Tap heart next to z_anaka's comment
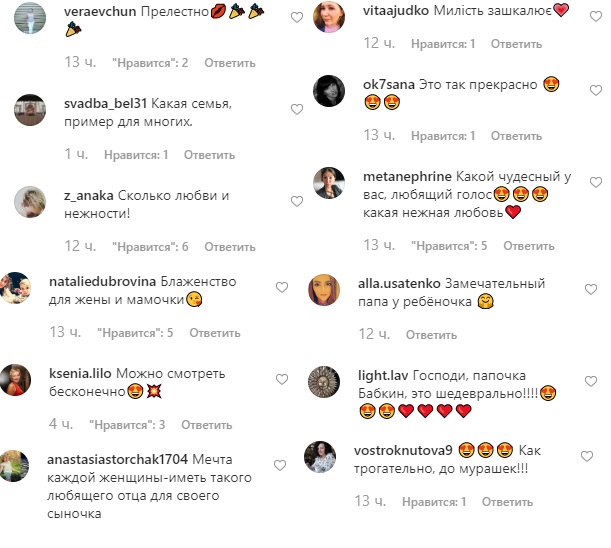Image resolution: width=611 pixels, height=548 pixels. (297, 201)
